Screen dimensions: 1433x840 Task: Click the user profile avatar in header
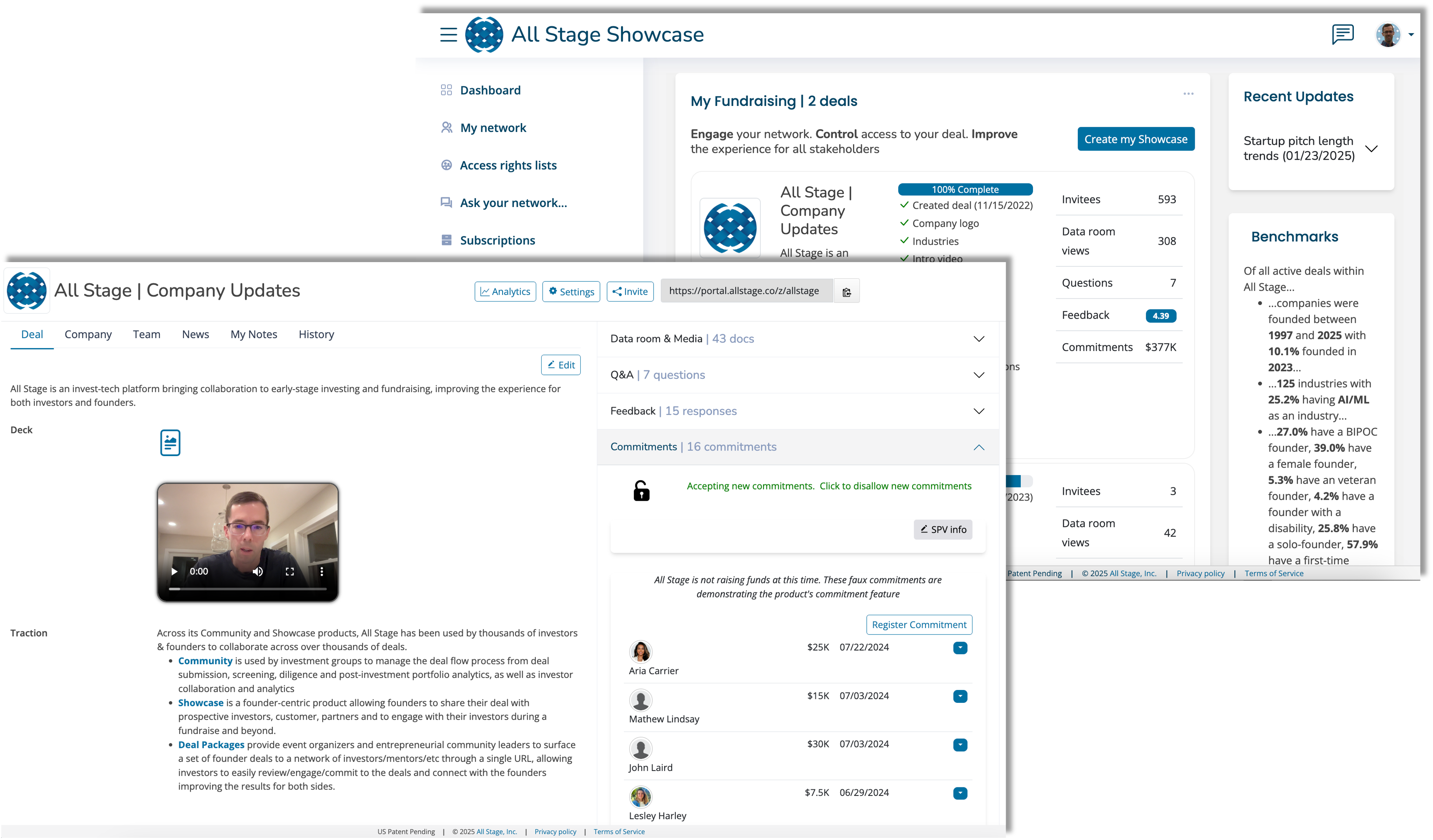coord(1388,35)
